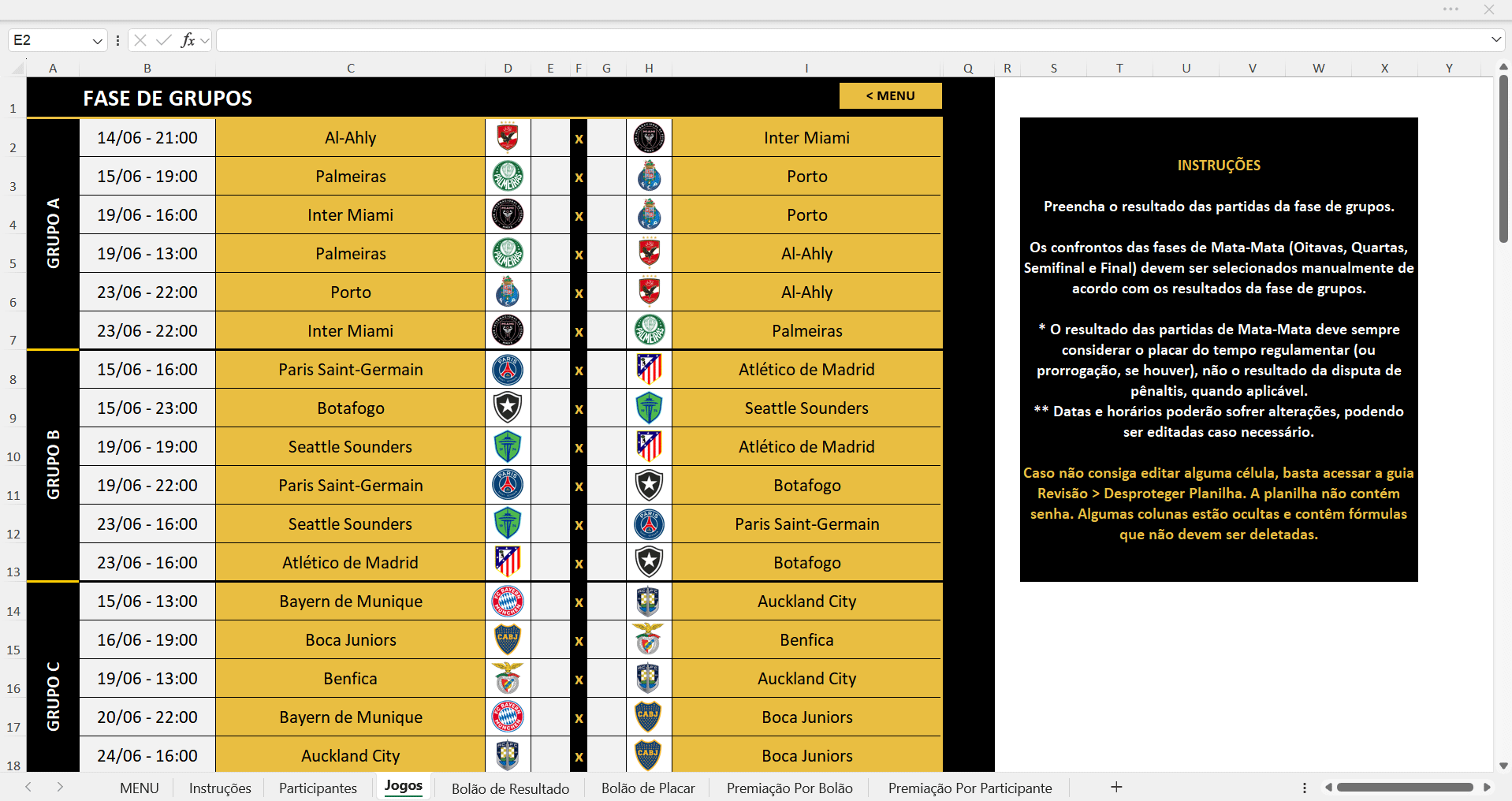Click the Auckland City crest in the 15/06 - 13:00 row
This screenshot has width=1512, height=801.
pyautogui.click(x=649, y=601)
